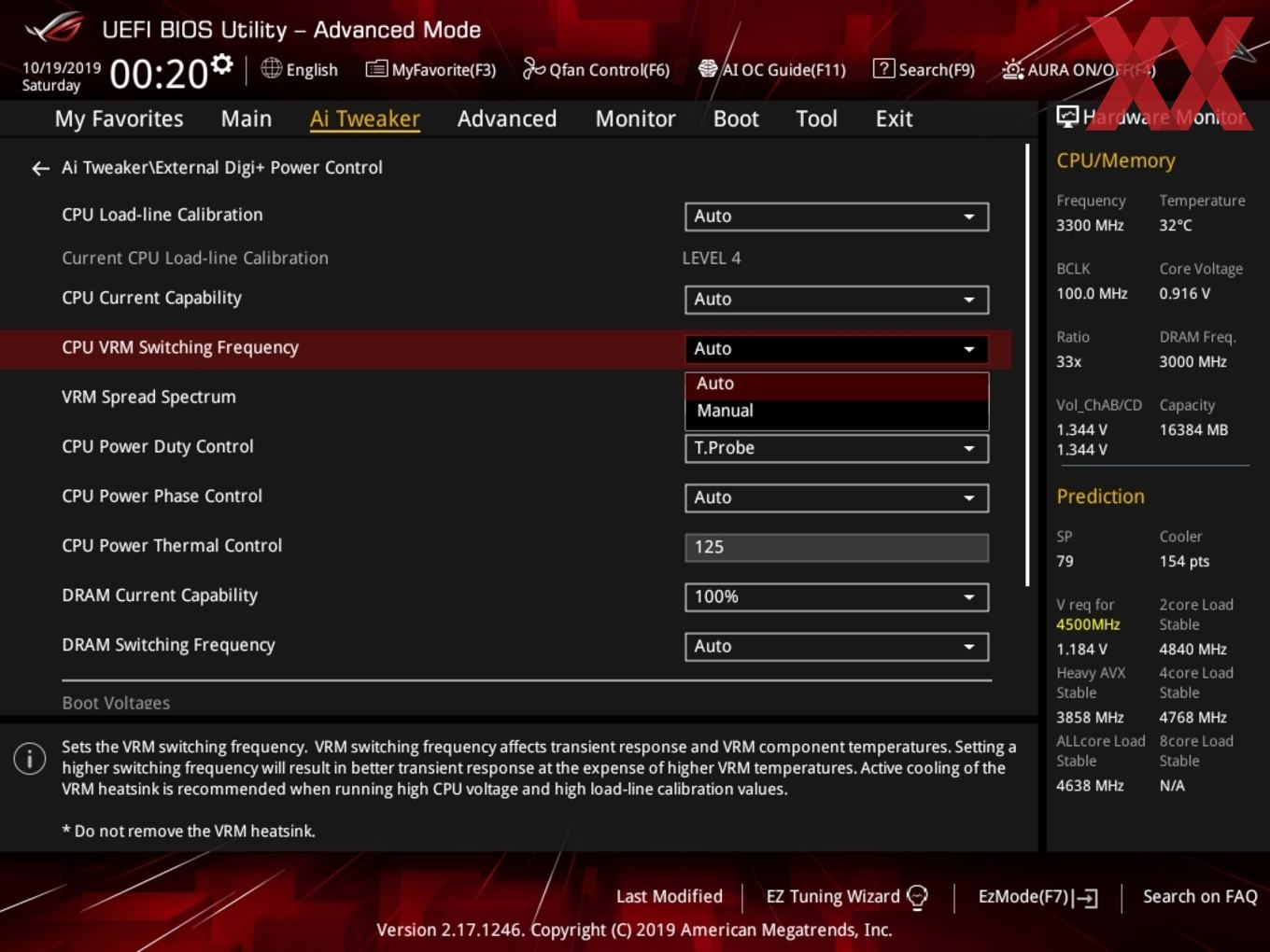Click the Search(F9) question mark icon
The height and width of the screenshot is (952, 1270).
[882, 68]
